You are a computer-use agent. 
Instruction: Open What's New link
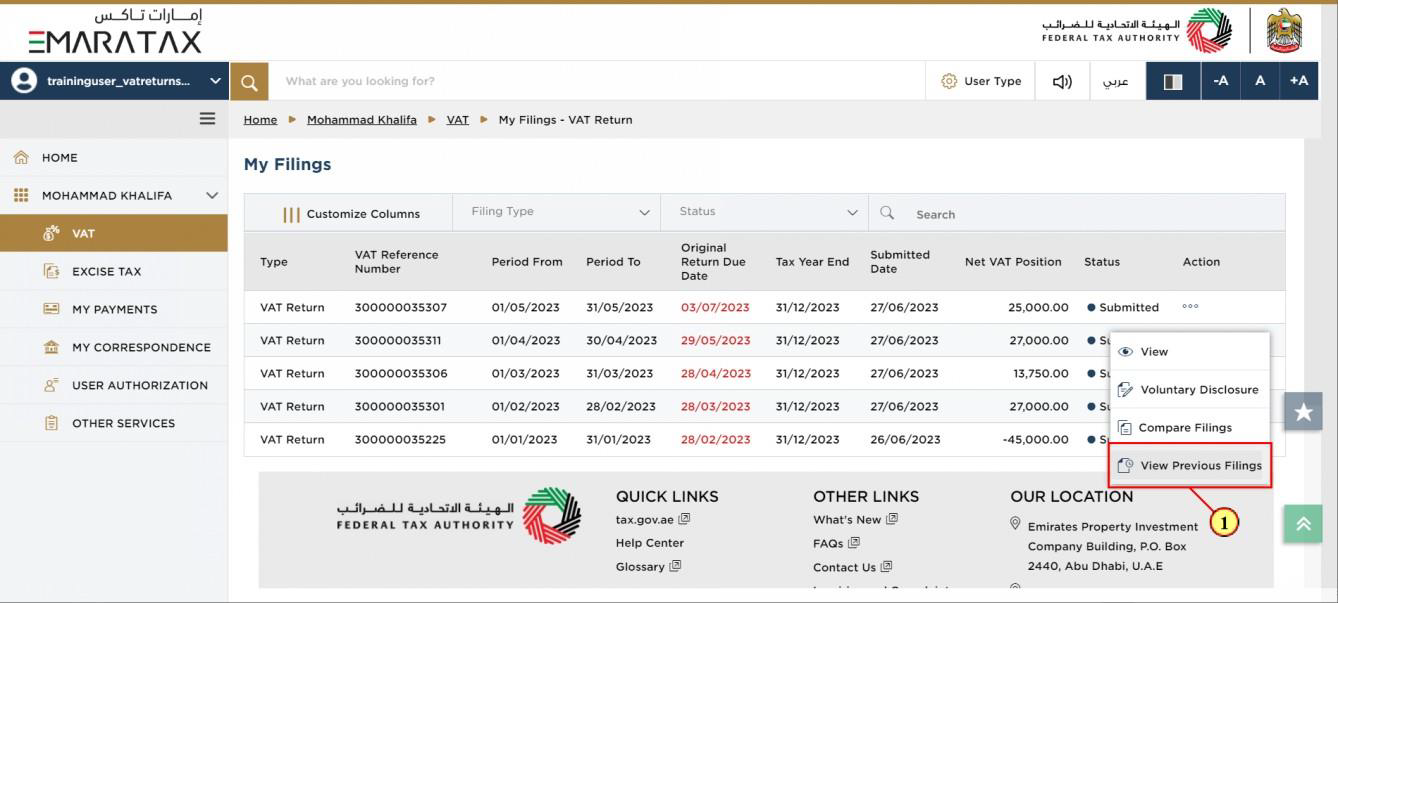[x=855, y=519]
